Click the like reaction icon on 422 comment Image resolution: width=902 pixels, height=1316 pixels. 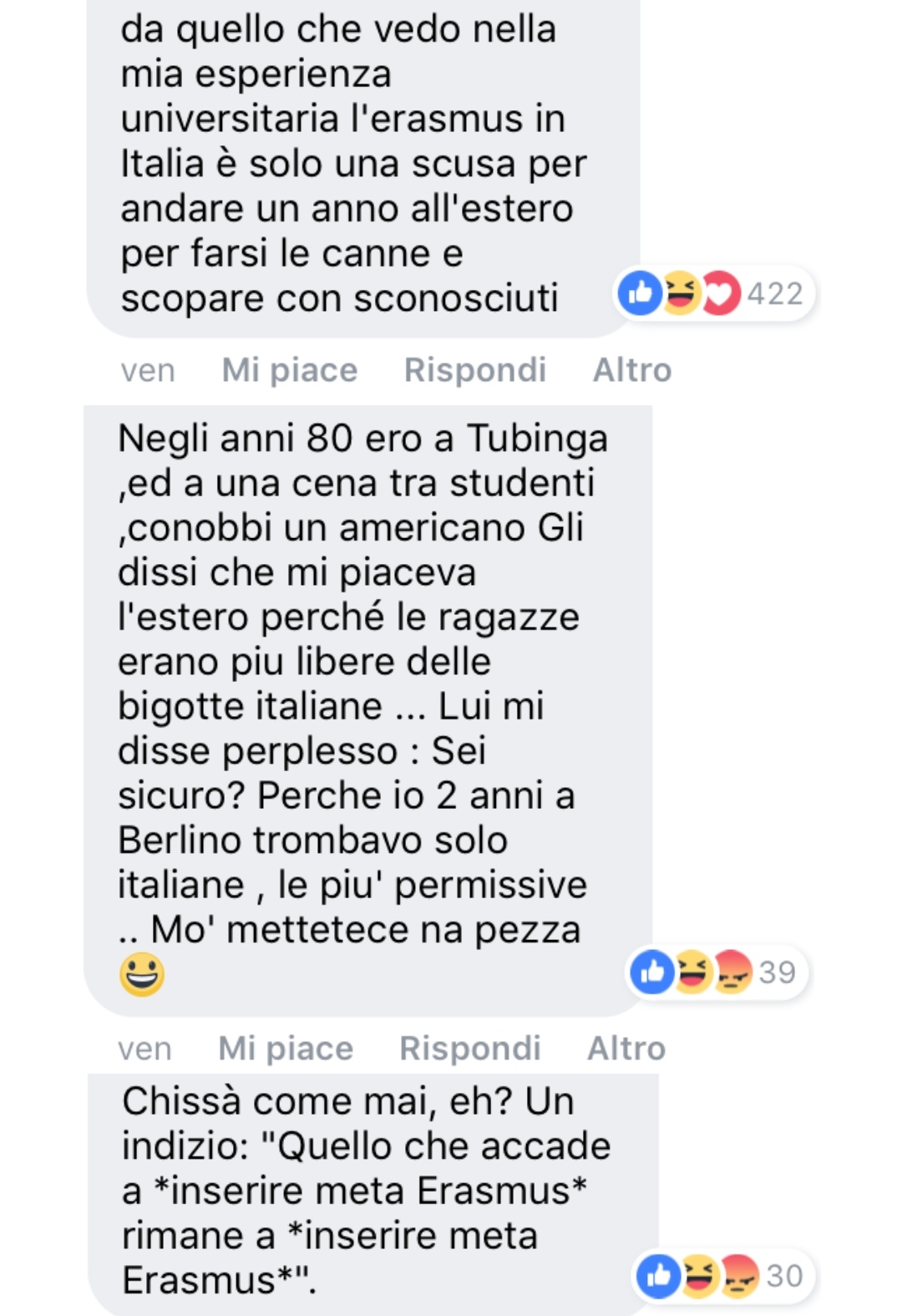tap(640, 292)
